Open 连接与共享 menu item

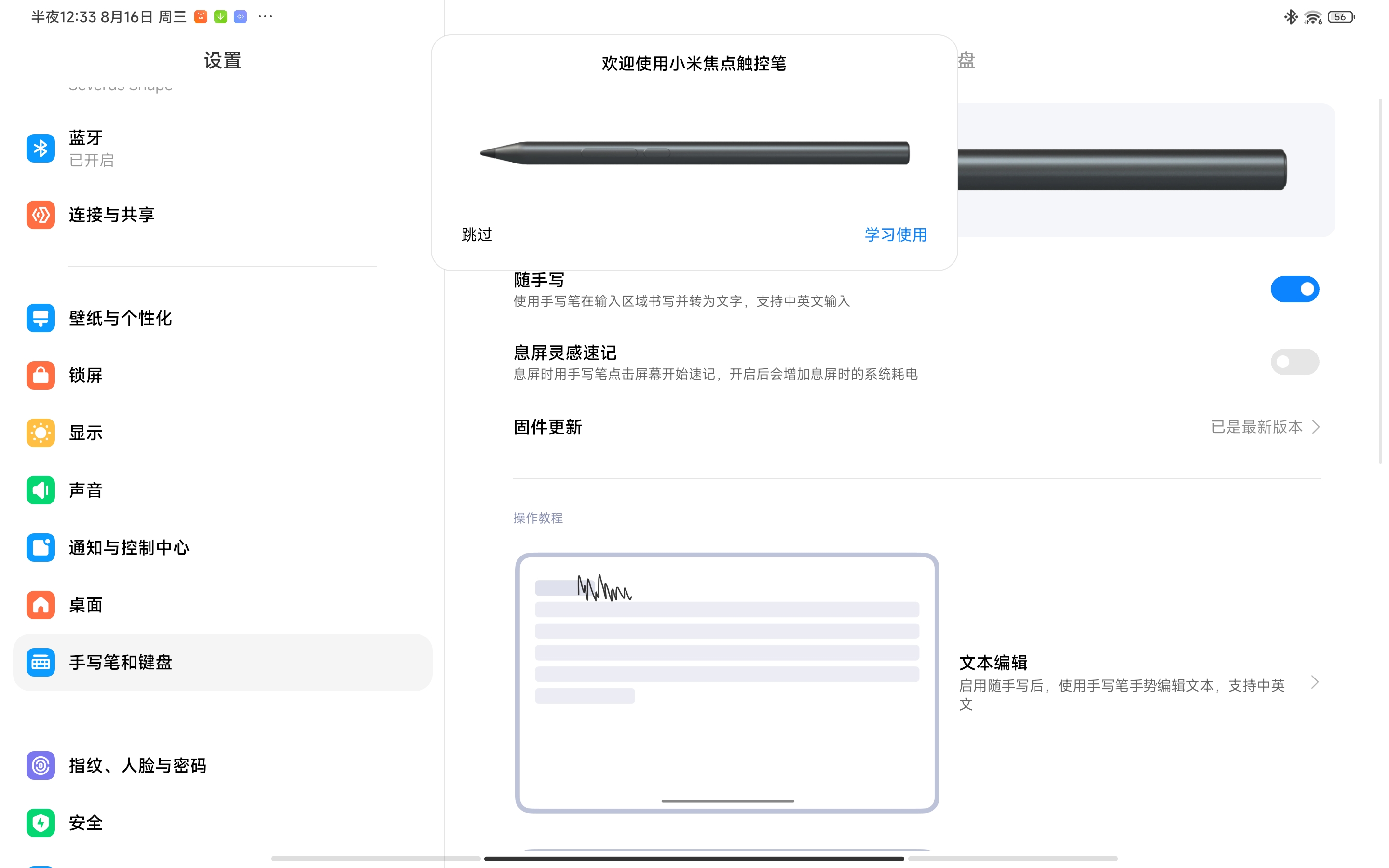(x=222, y=215)
